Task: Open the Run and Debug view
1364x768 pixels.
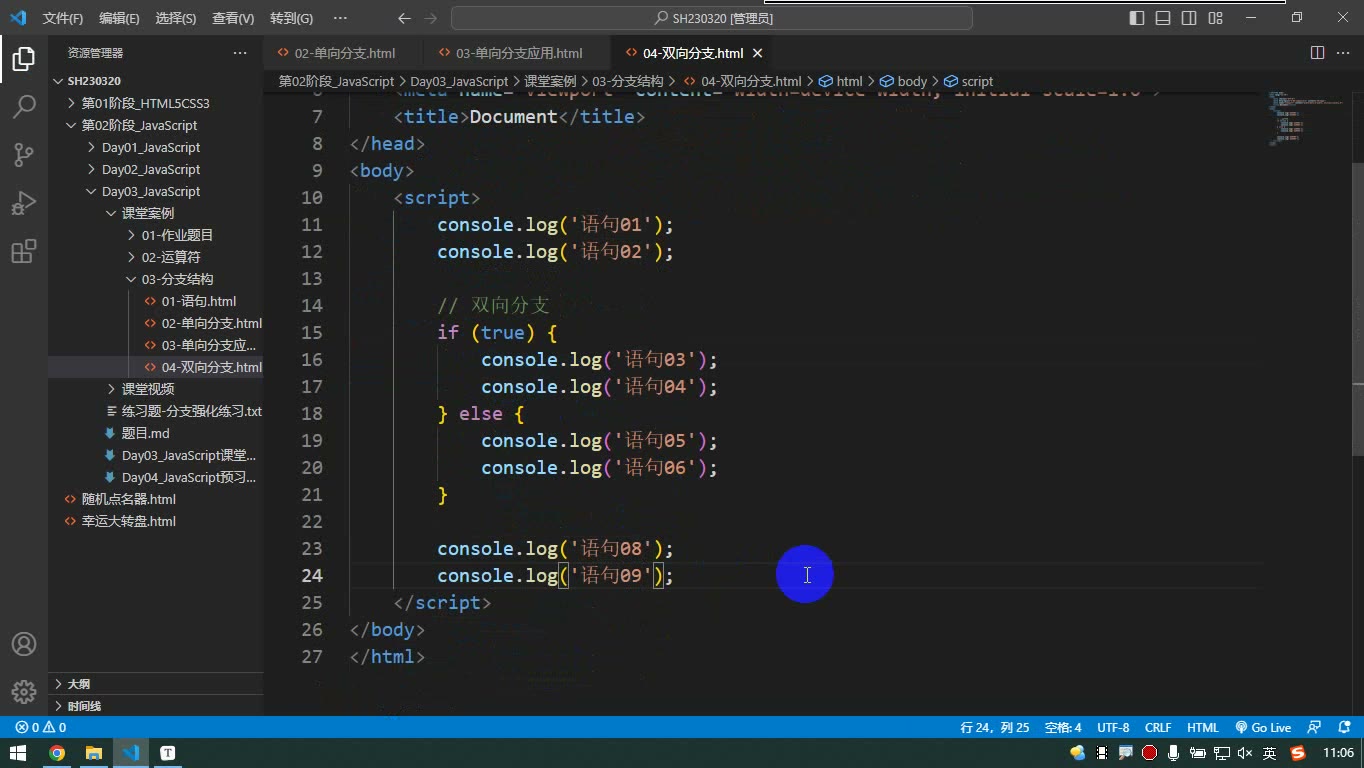Action: (24, 202)
